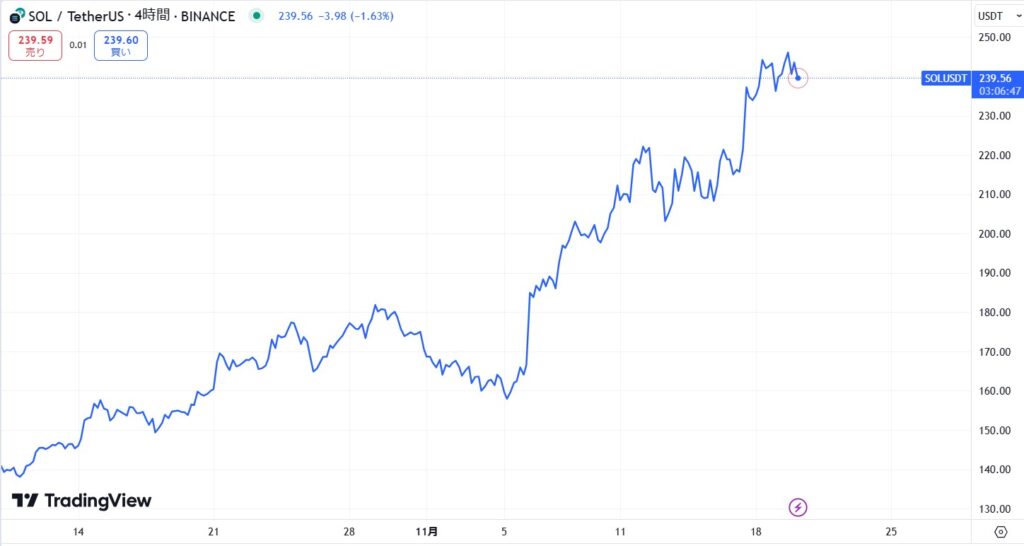Click the 239.56 current price axis tag
This screenshot has height=546, width=1024.
pyautogui.click(x=995, y=78)
